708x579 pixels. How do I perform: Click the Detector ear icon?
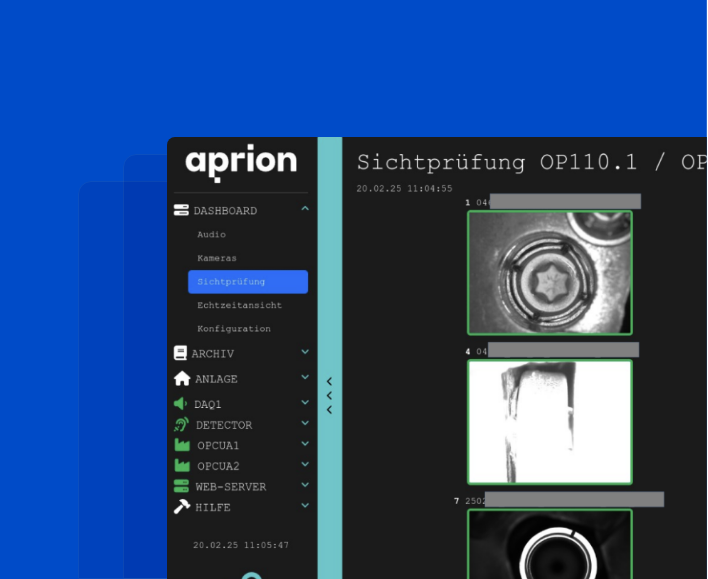(x=182, y=425)
